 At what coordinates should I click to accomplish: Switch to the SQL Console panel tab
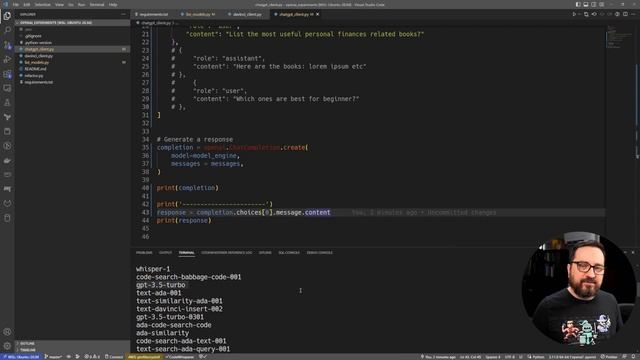(x=289, y=253)
